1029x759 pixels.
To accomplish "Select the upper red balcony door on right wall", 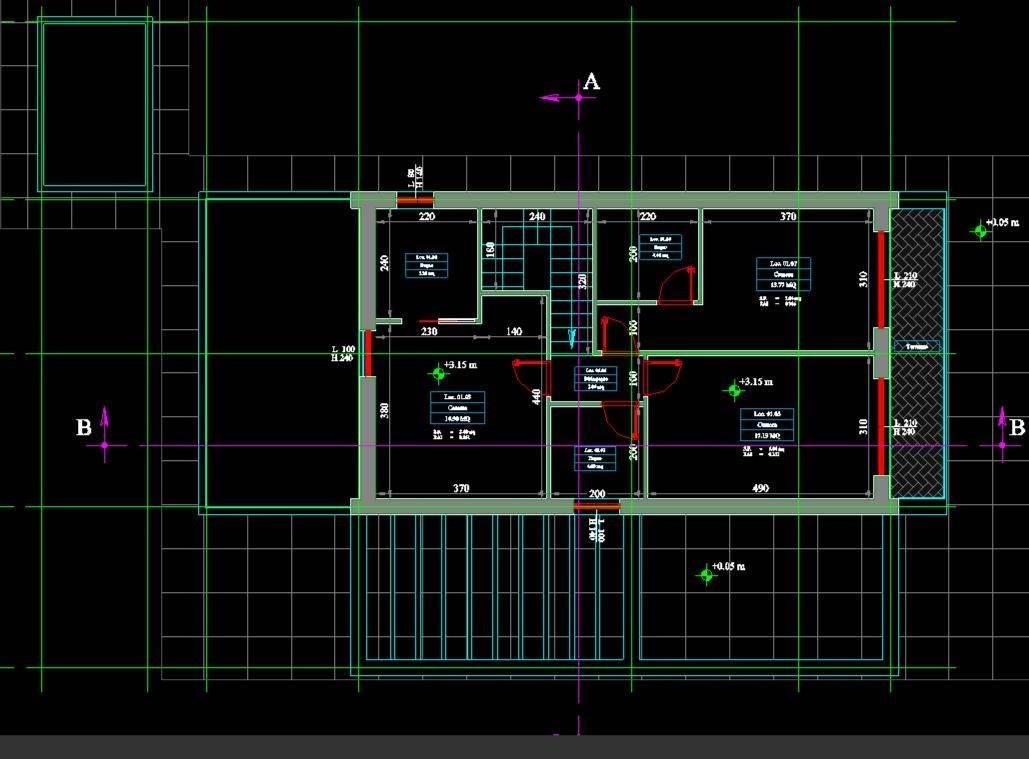I will [881, 279].
